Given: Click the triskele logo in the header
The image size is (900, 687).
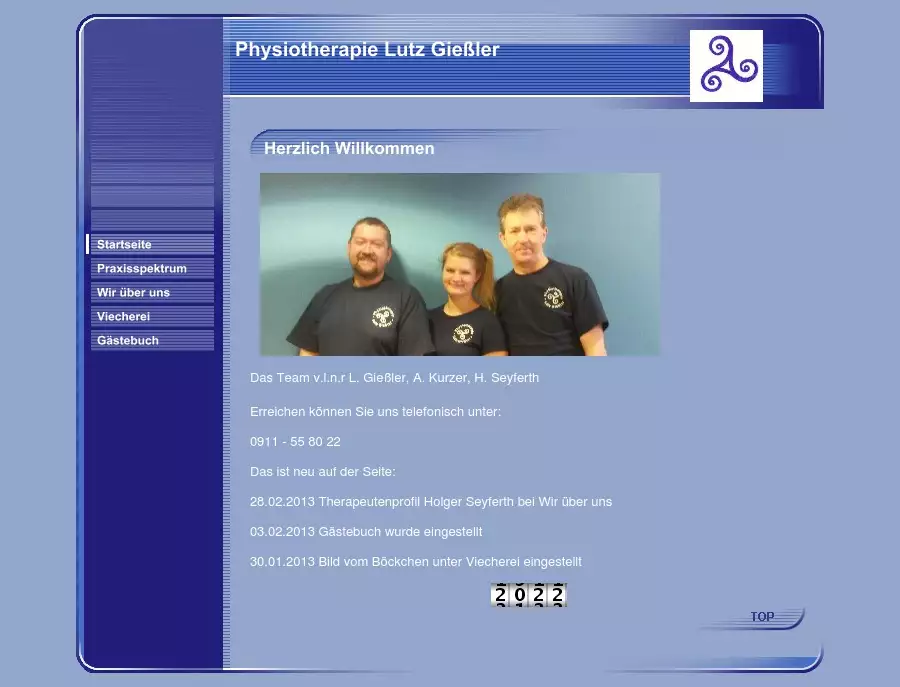Looking at the screenshot, I should coord(726,66).
